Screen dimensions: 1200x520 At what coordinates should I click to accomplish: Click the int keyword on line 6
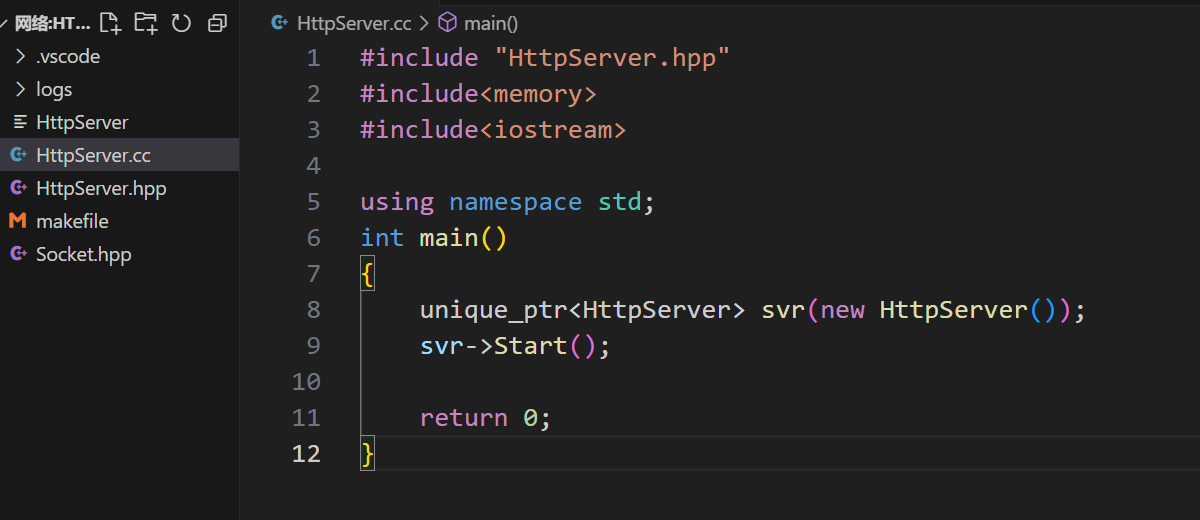click(x=382, y=238)
